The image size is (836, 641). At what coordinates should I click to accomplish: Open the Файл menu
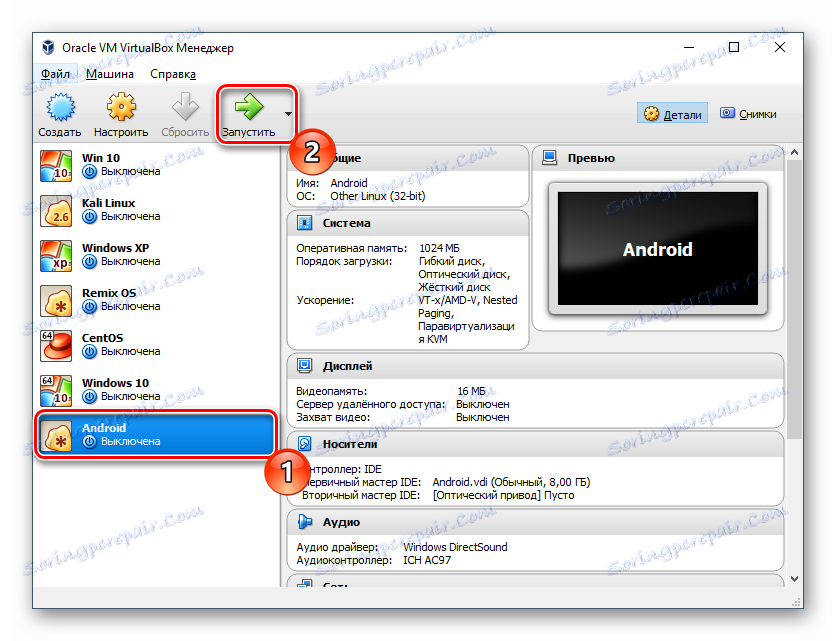(x=55, y=74)
